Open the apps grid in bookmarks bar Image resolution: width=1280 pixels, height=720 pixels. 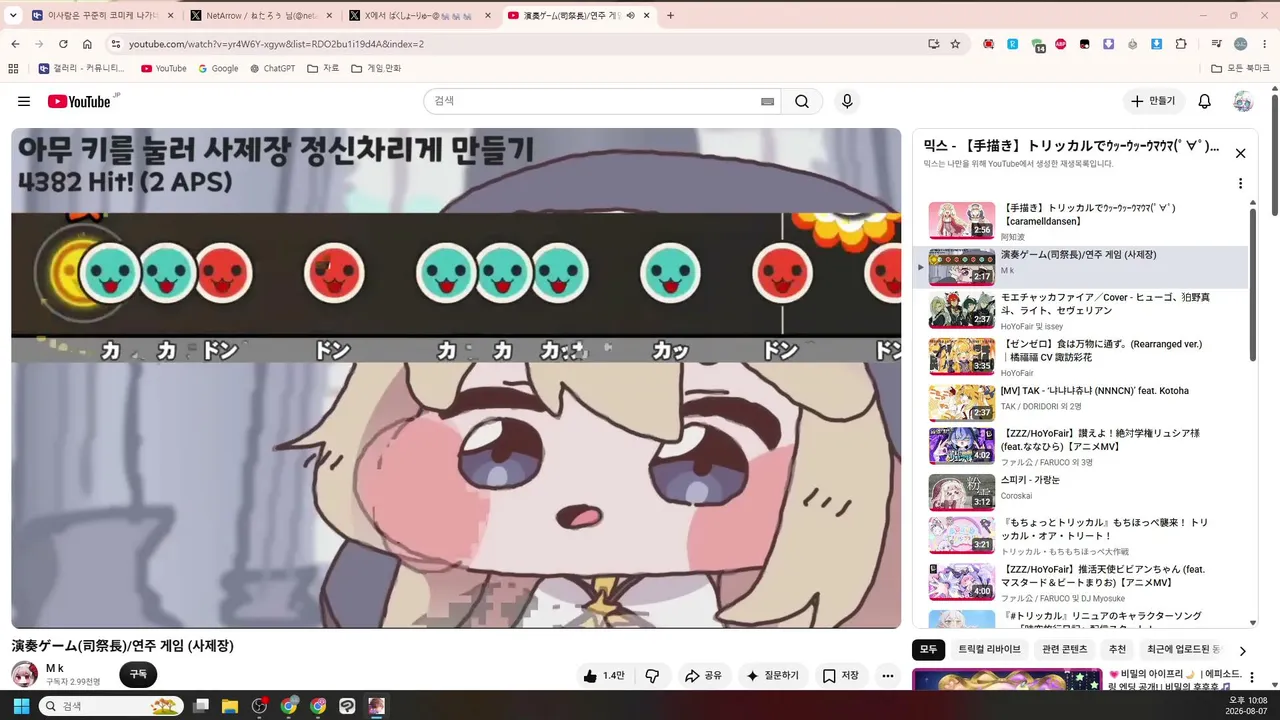(13, 68)
